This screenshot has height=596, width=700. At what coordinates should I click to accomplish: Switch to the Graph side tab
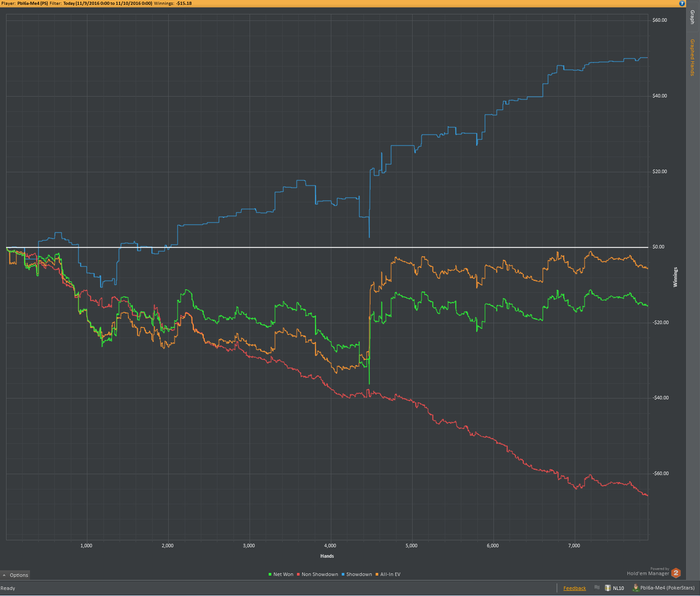pyautogui.click(x=692, y=18)
